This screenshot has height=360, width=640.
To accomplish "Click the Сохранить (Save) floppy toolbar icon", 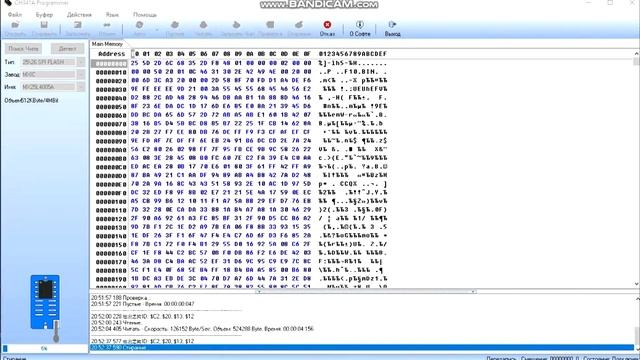I will pyautogui.click(x=44, y=25).
